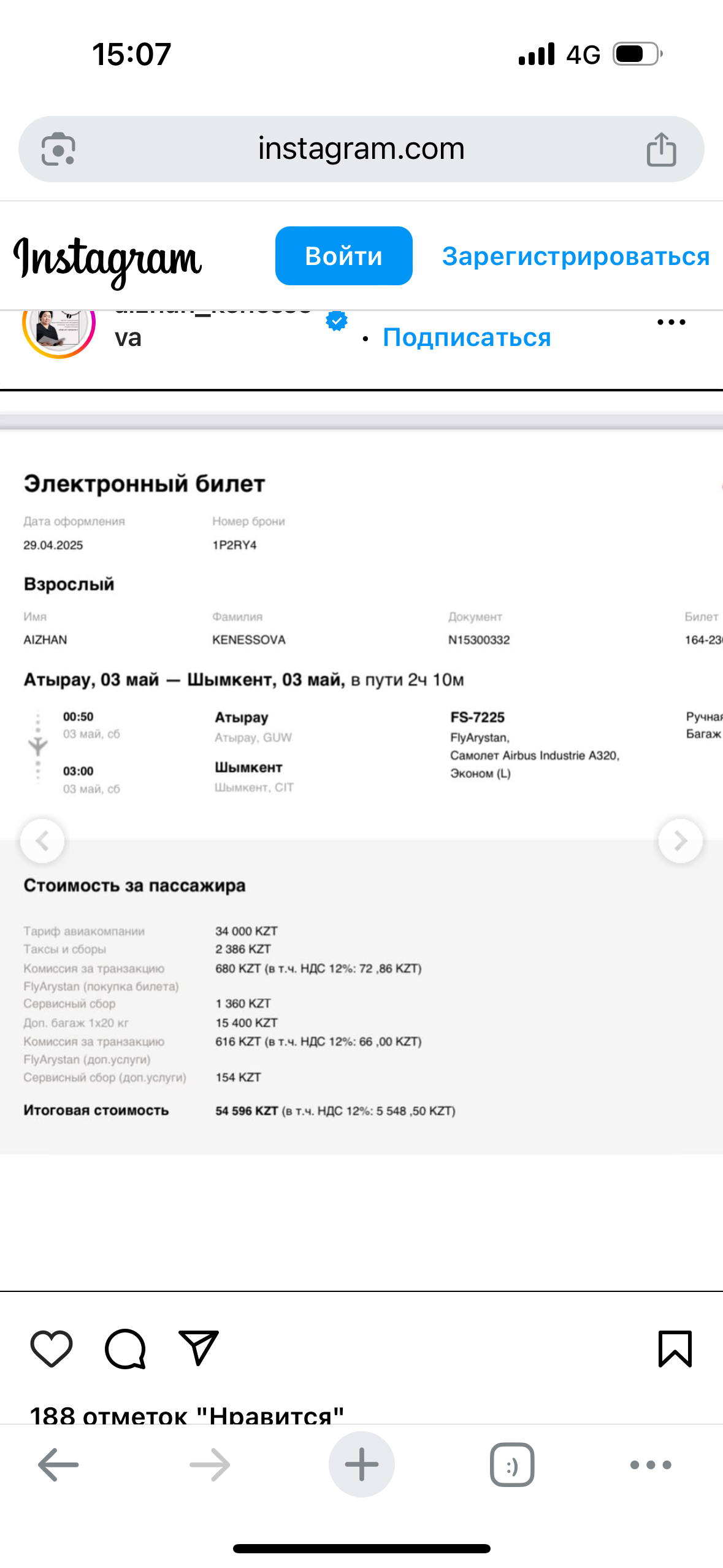Tap the camera search icon in address bar
This screenshot has height=1568, width=723.
(58, 149)
